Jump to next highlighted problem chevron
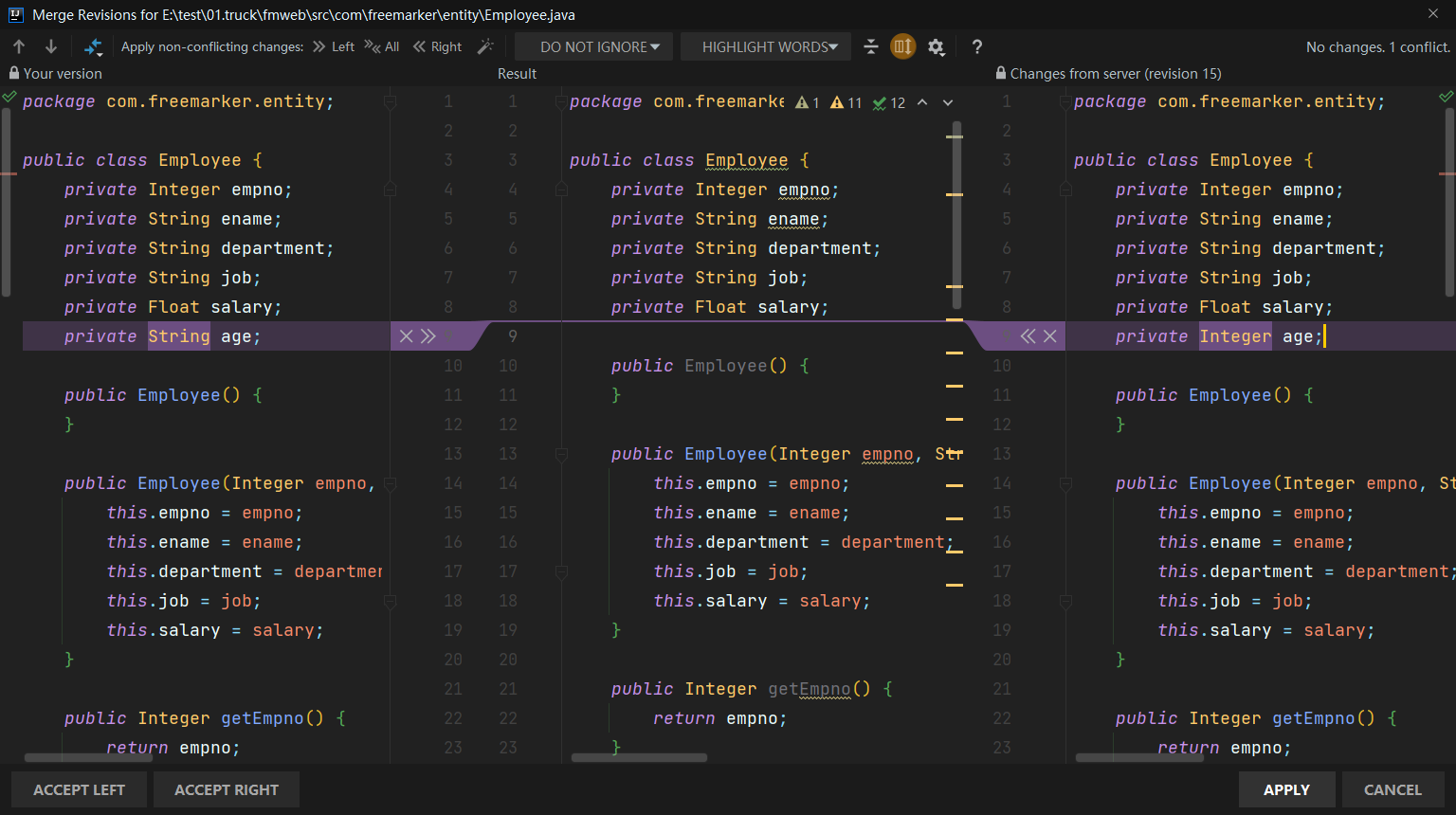1456x815 pixels. 948,102
